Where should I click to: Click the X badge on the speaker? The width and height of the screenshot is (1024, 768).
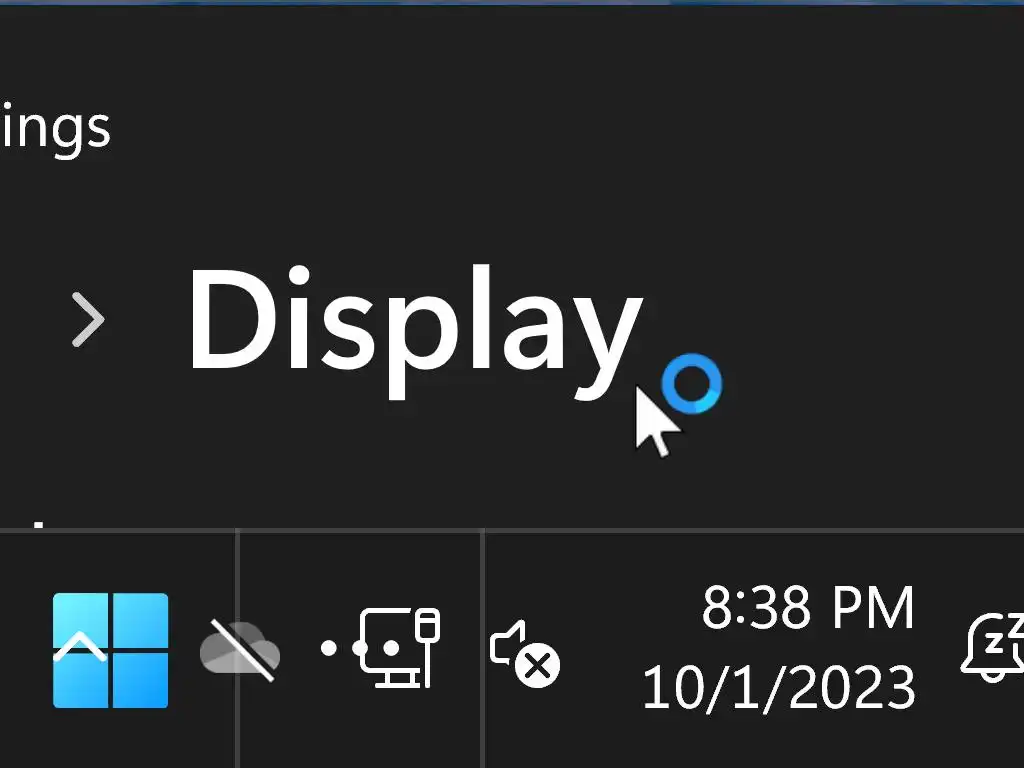(x=538, y=666)
